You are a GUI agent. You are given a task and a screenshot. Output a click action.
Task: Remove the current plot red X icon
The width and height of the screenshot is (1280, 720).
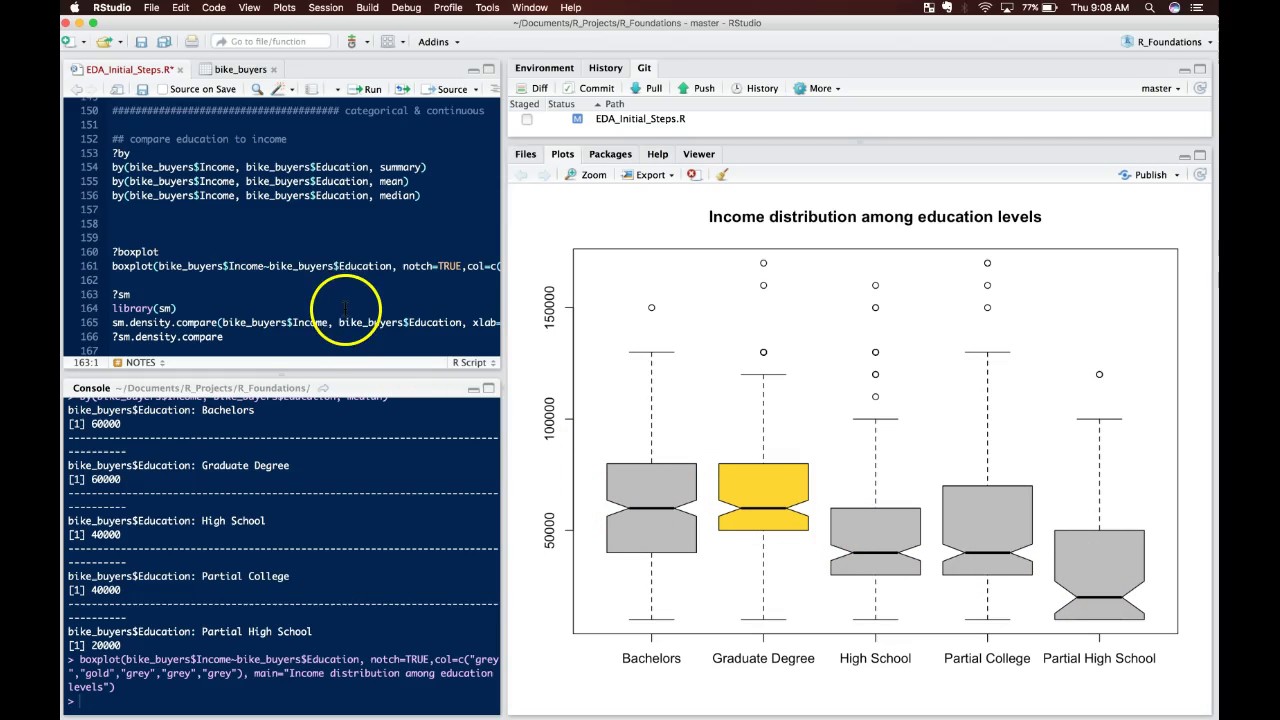pyautogui.click(x=692, y=174)
